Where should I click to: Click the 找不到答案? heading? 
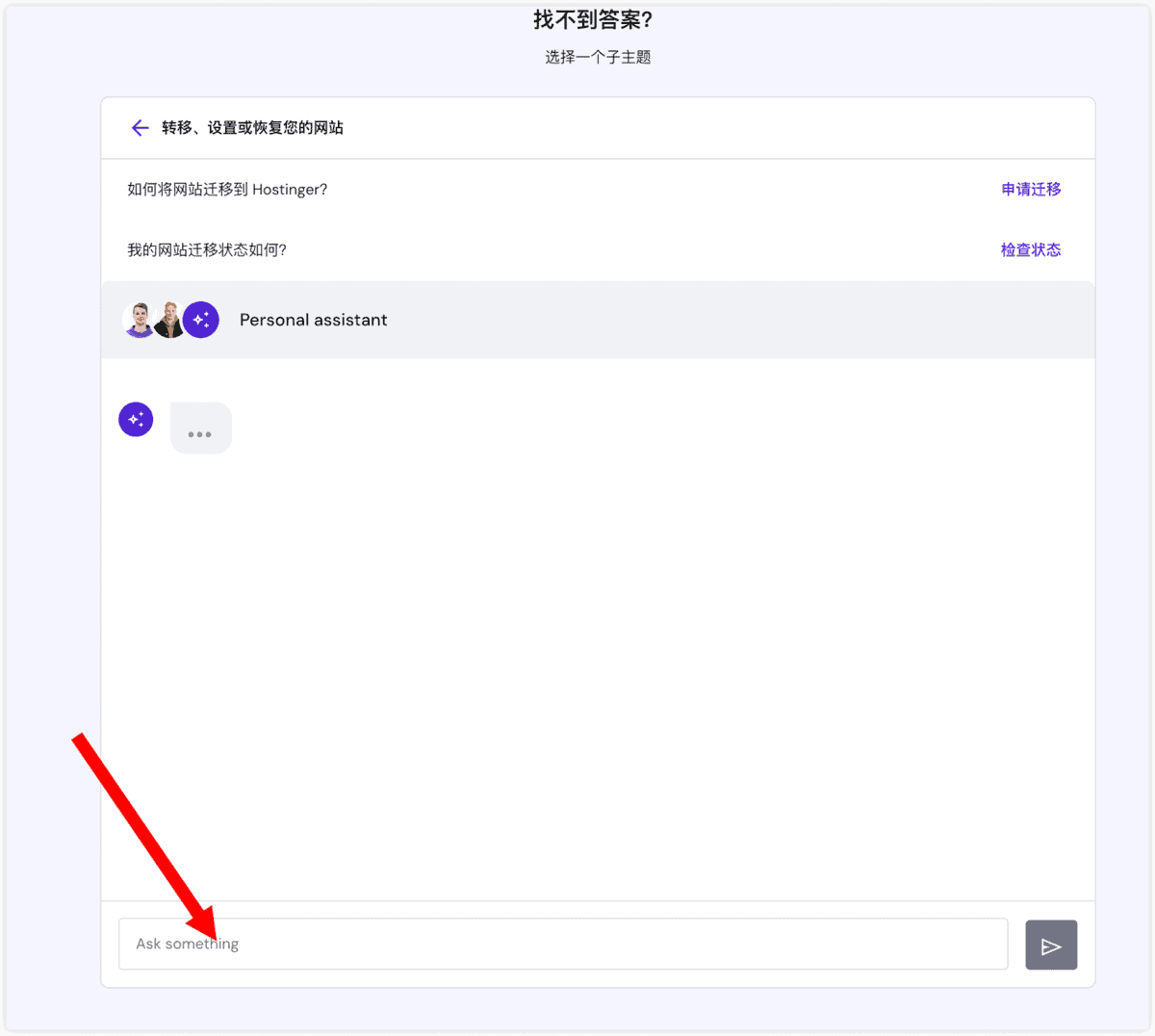593,19
